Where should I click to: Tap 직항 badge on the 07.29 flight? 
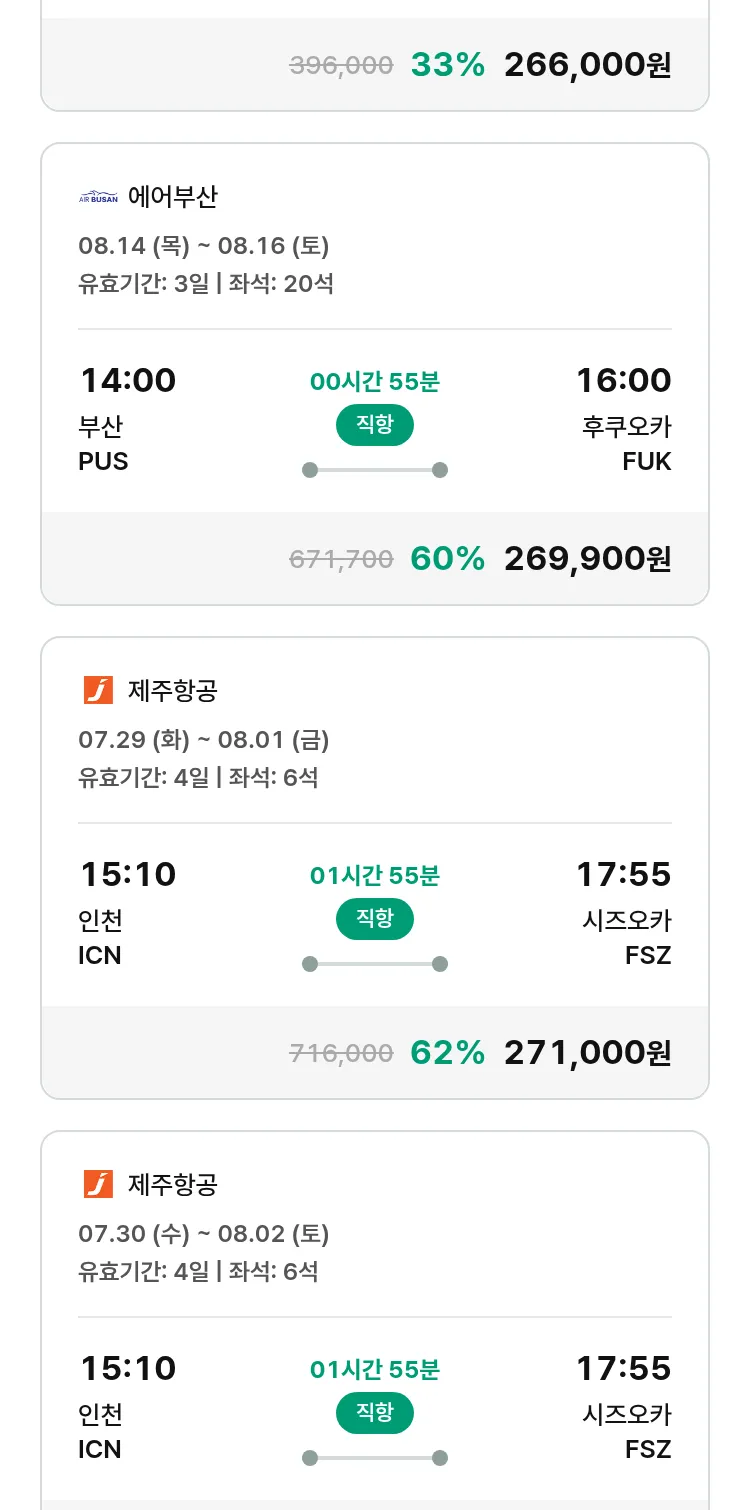[x=374, y=919]
